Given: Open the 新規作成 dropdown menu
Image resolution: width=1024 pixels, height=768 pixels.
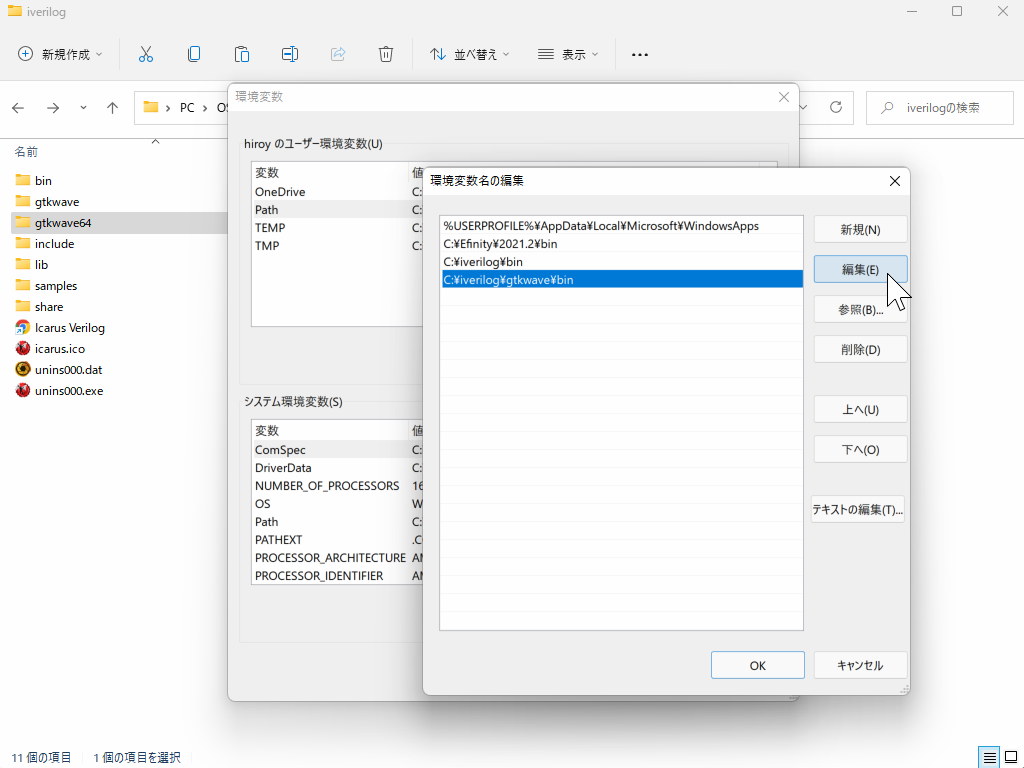Looking at the screenshot, I should click(60, 54).
